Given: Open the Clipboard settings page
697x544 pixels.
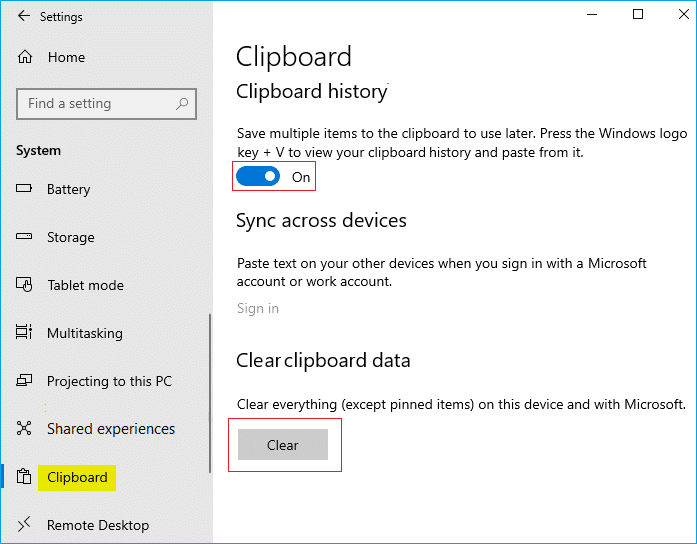Looking at the screenshot, I should pyautogui.click(x=77, y=477).
